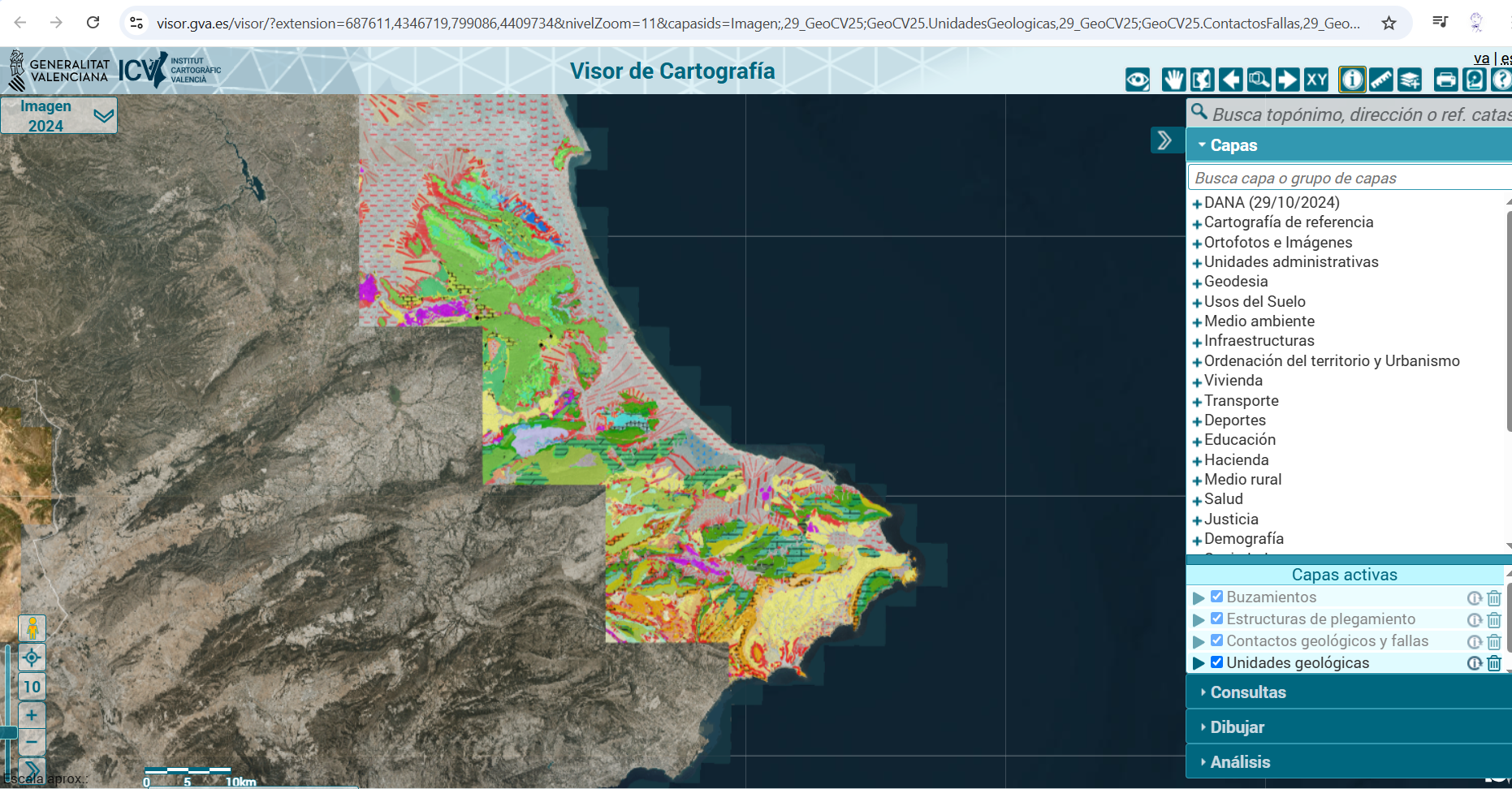
Task: Click the print map icon
Action: coord(1445,80)
